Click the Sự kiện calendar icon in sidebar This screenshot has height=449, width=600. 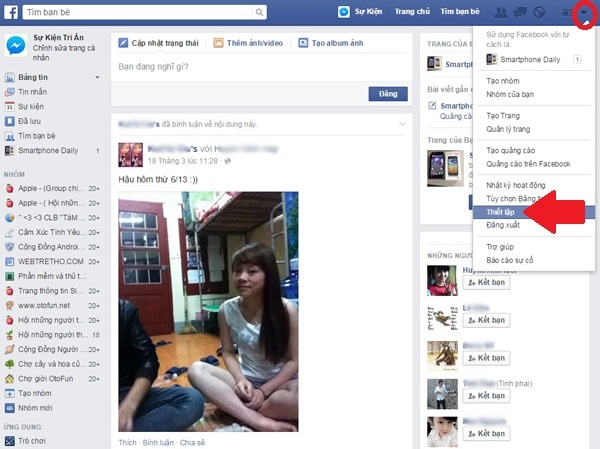coord(9,105)
